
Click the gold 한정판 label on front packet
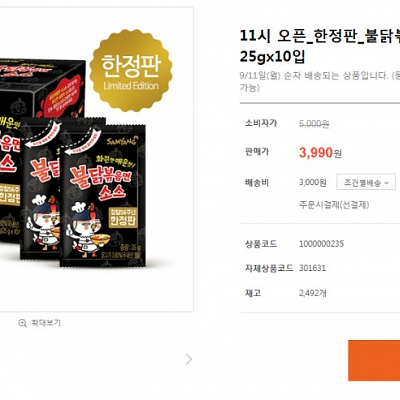point(123,217)
